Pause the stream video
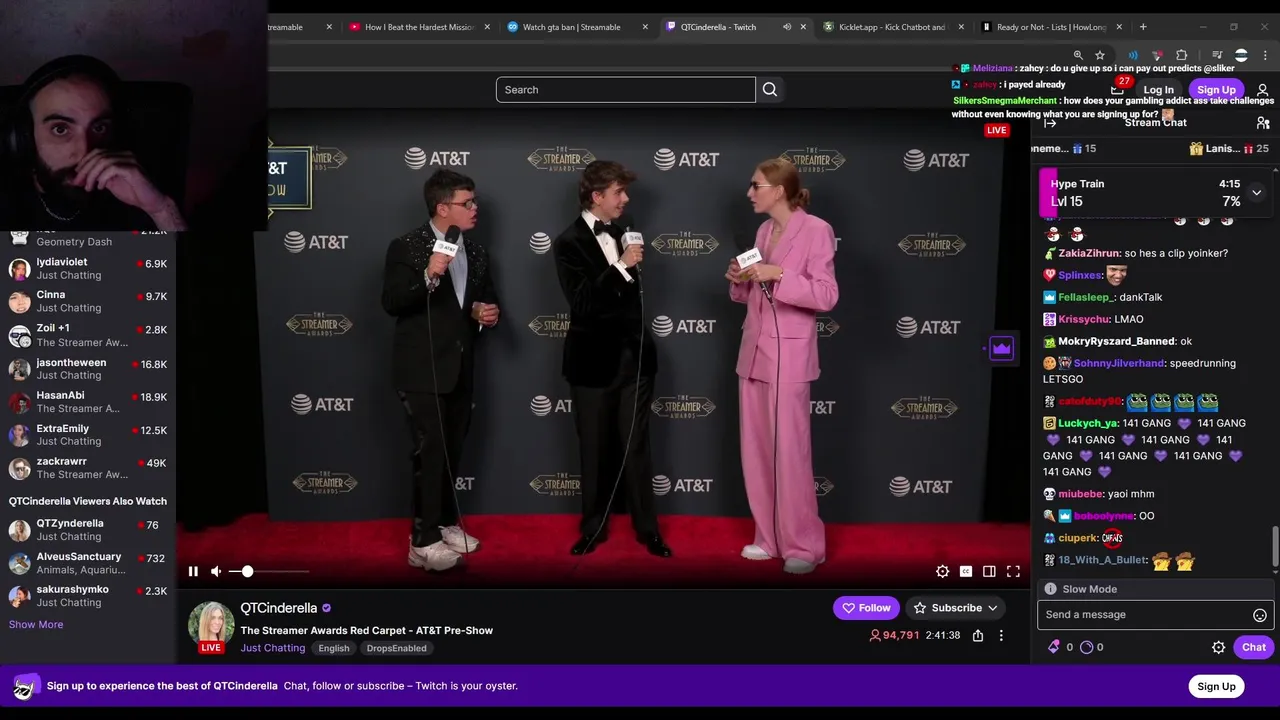 tap(193, 571)
